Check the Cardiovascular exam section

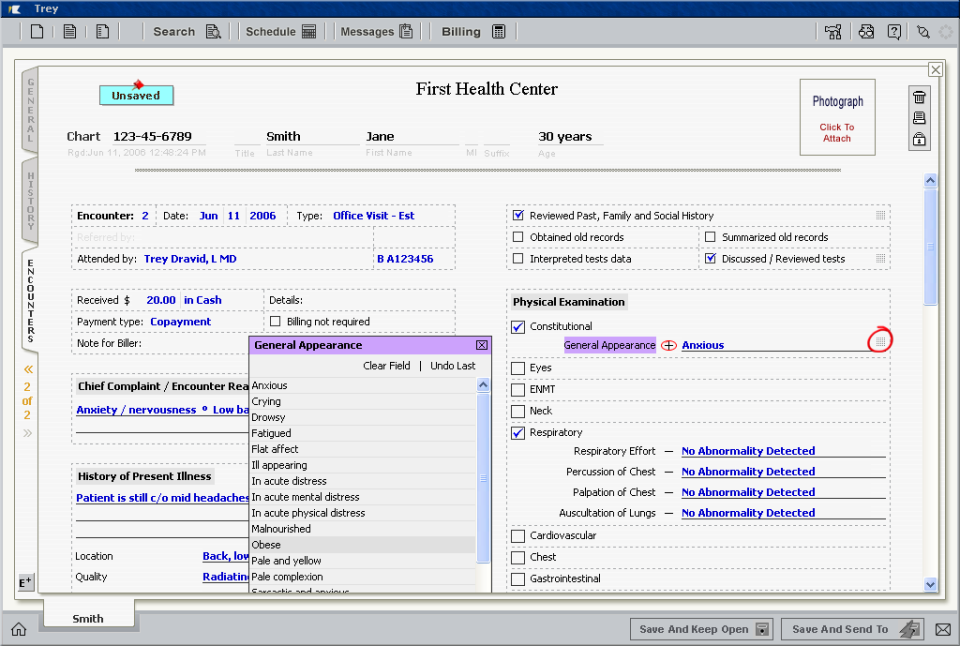coord(518,536)
